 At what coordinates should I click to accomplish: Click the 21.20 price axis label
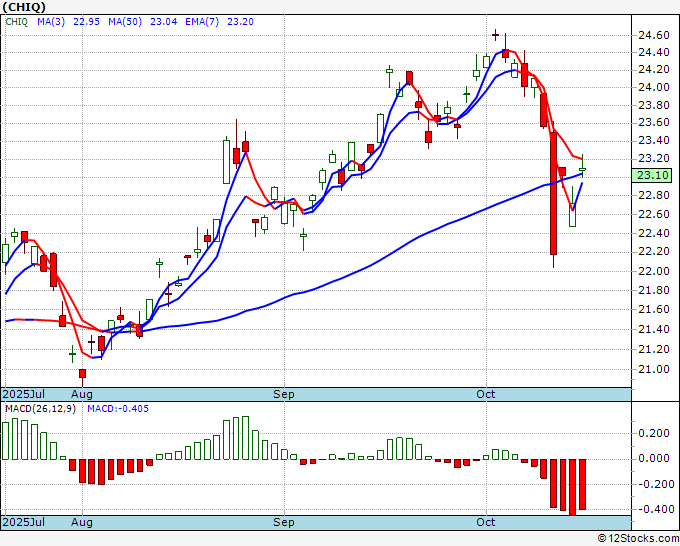point(654,349)
